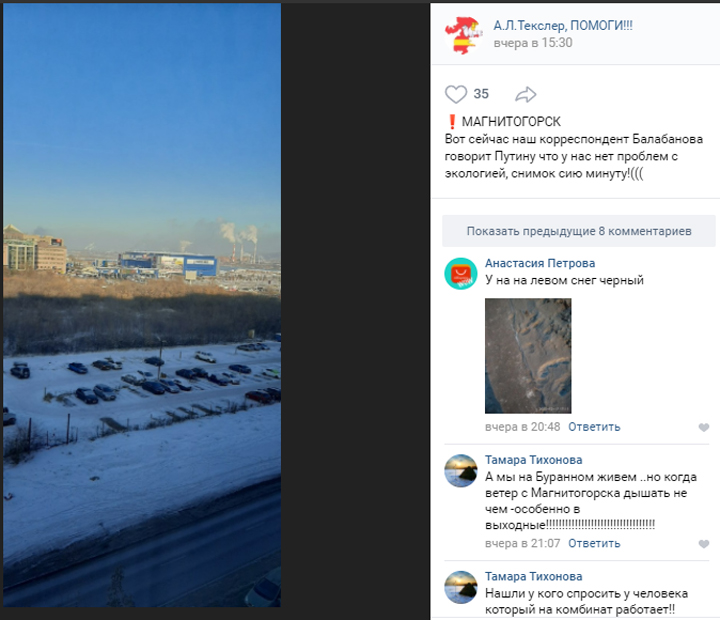Share the post via arrow icon
The image size is (720, 620).
pyautogui.click(x=525, y=95)
